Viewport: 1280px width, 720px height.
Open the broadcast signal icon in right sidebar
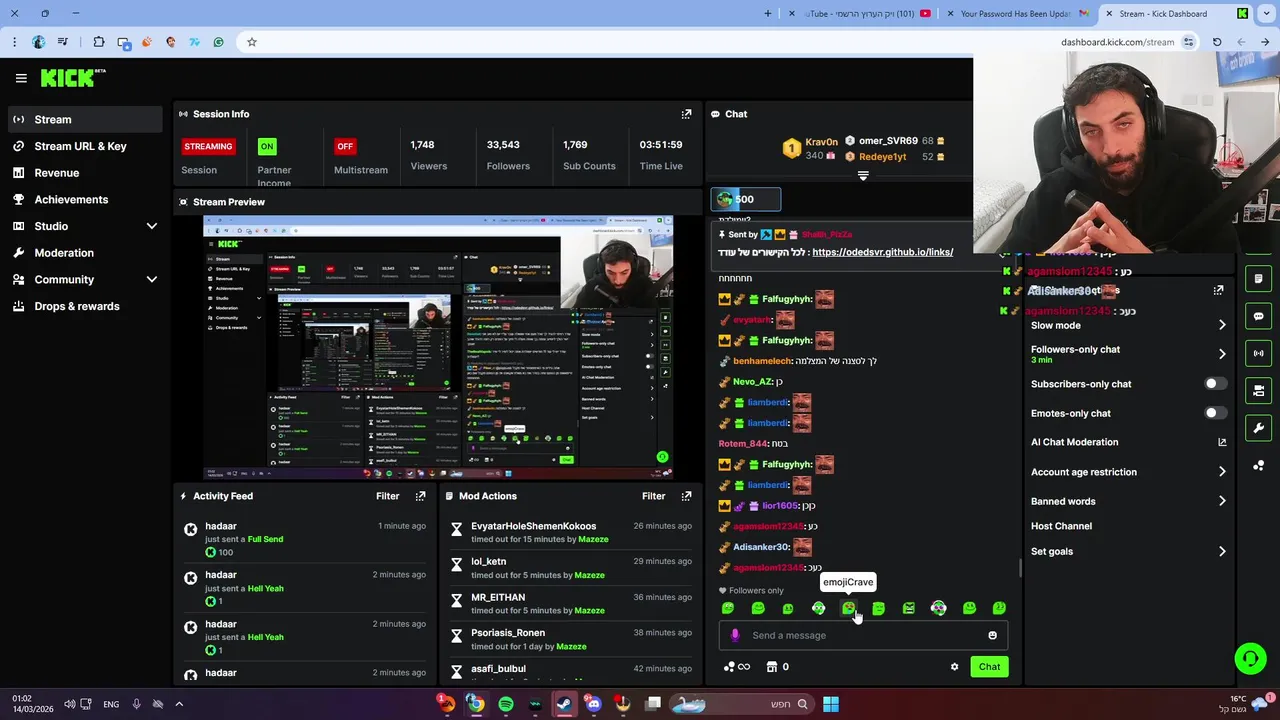coord(1258,353)
